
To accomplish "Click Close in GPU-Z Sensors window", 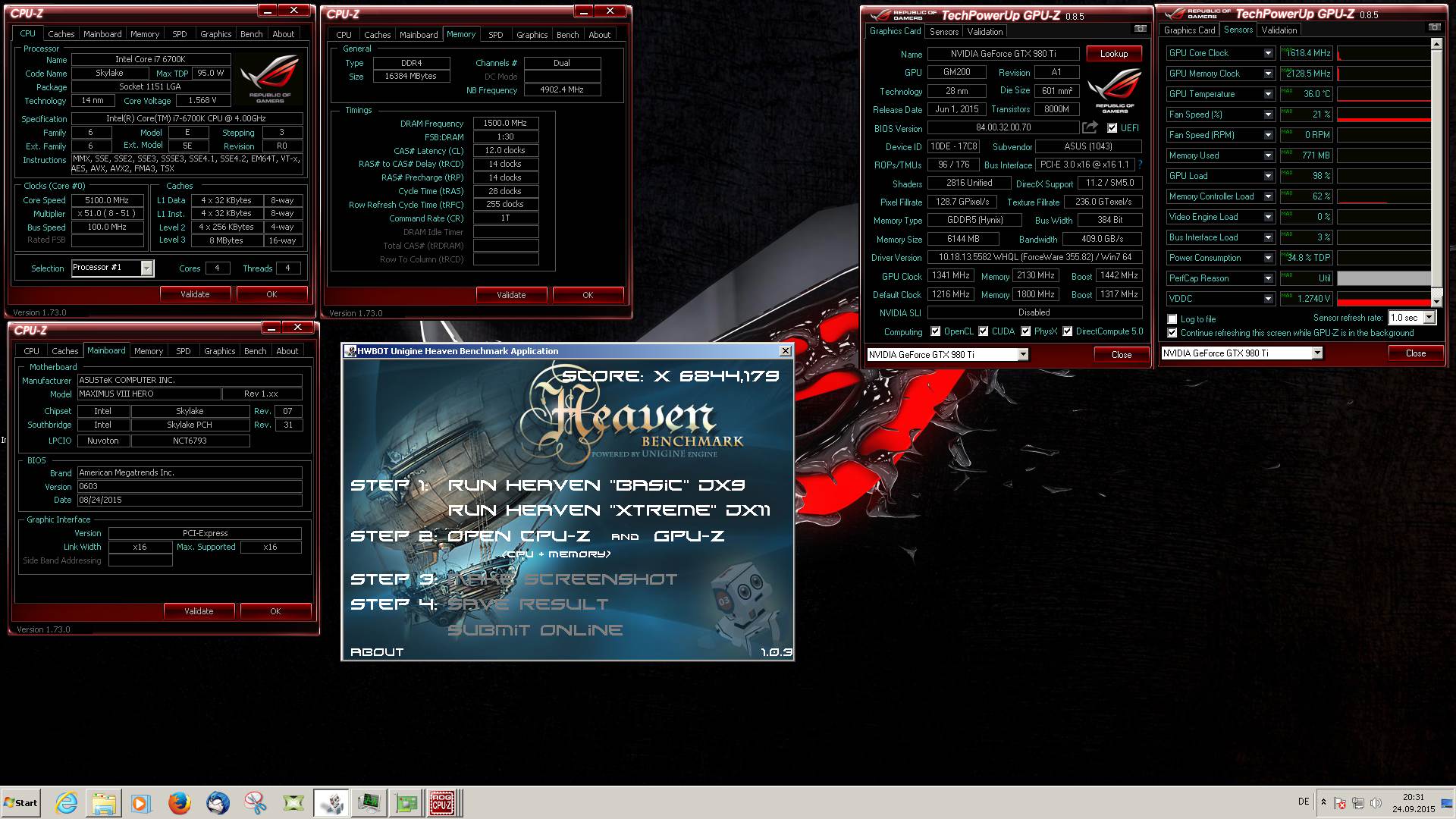I will click(1415, 353).
